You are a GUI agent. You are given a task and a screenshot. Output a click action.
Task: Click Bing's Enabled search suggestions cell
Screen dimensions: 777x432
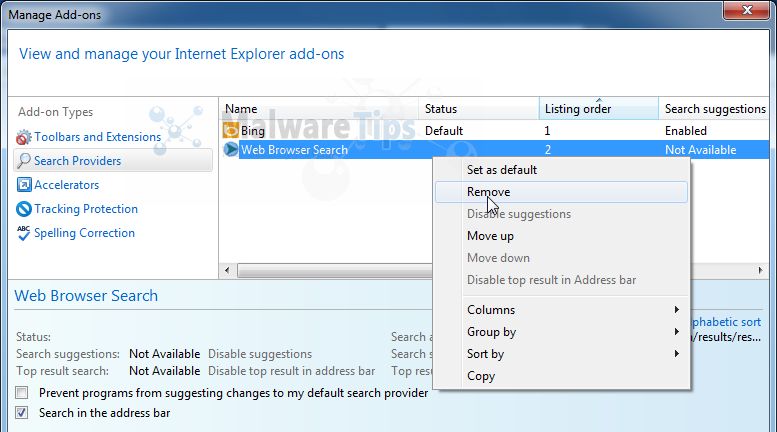point(686,131)
